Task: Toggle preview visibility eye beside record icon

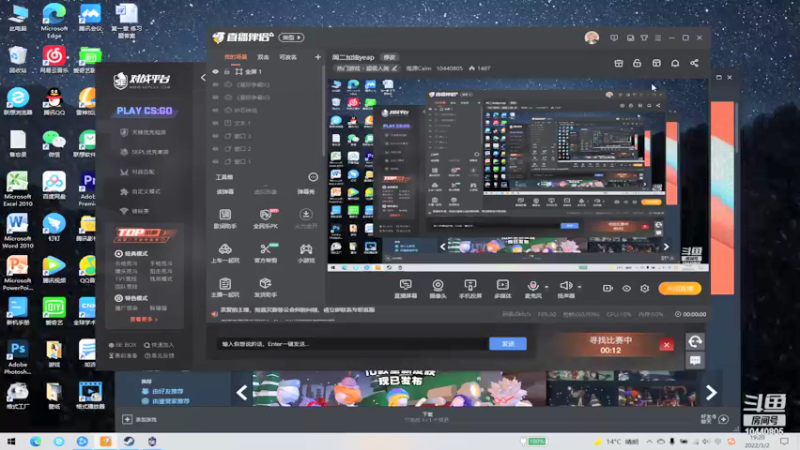Action: pos(626,288)
